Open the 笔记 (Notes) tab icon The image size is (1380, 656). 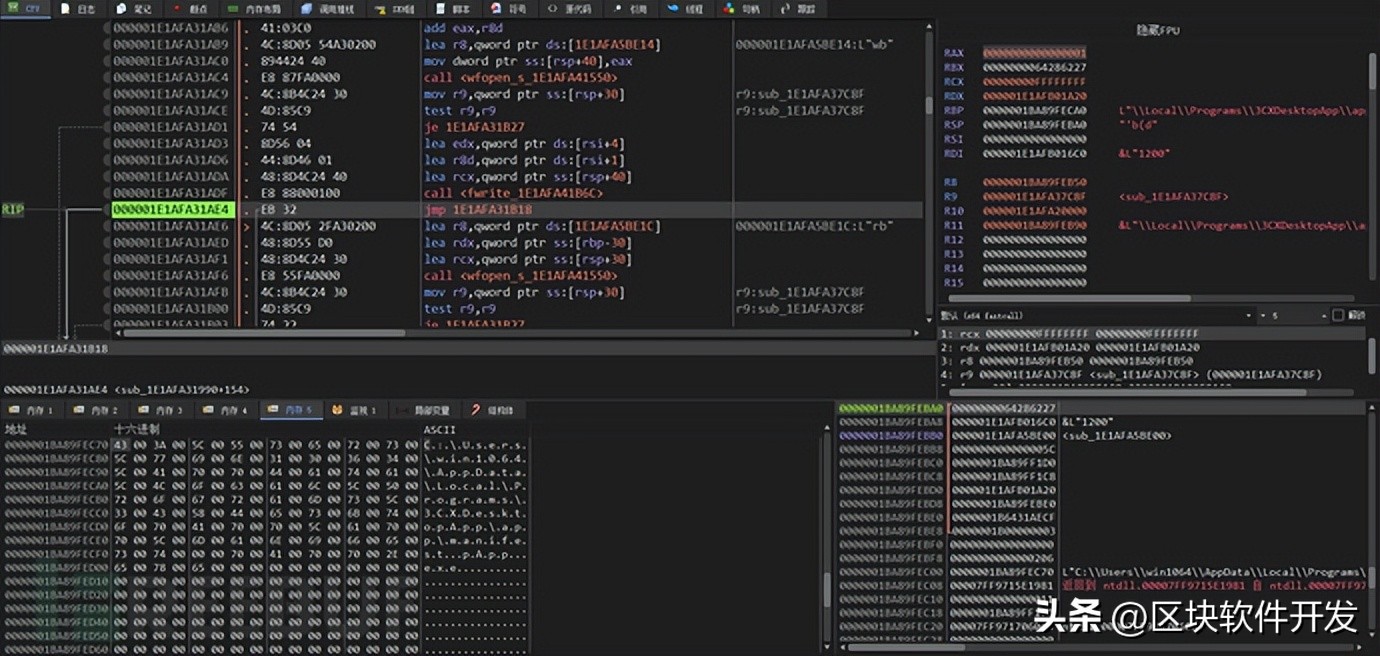point(121,8)
